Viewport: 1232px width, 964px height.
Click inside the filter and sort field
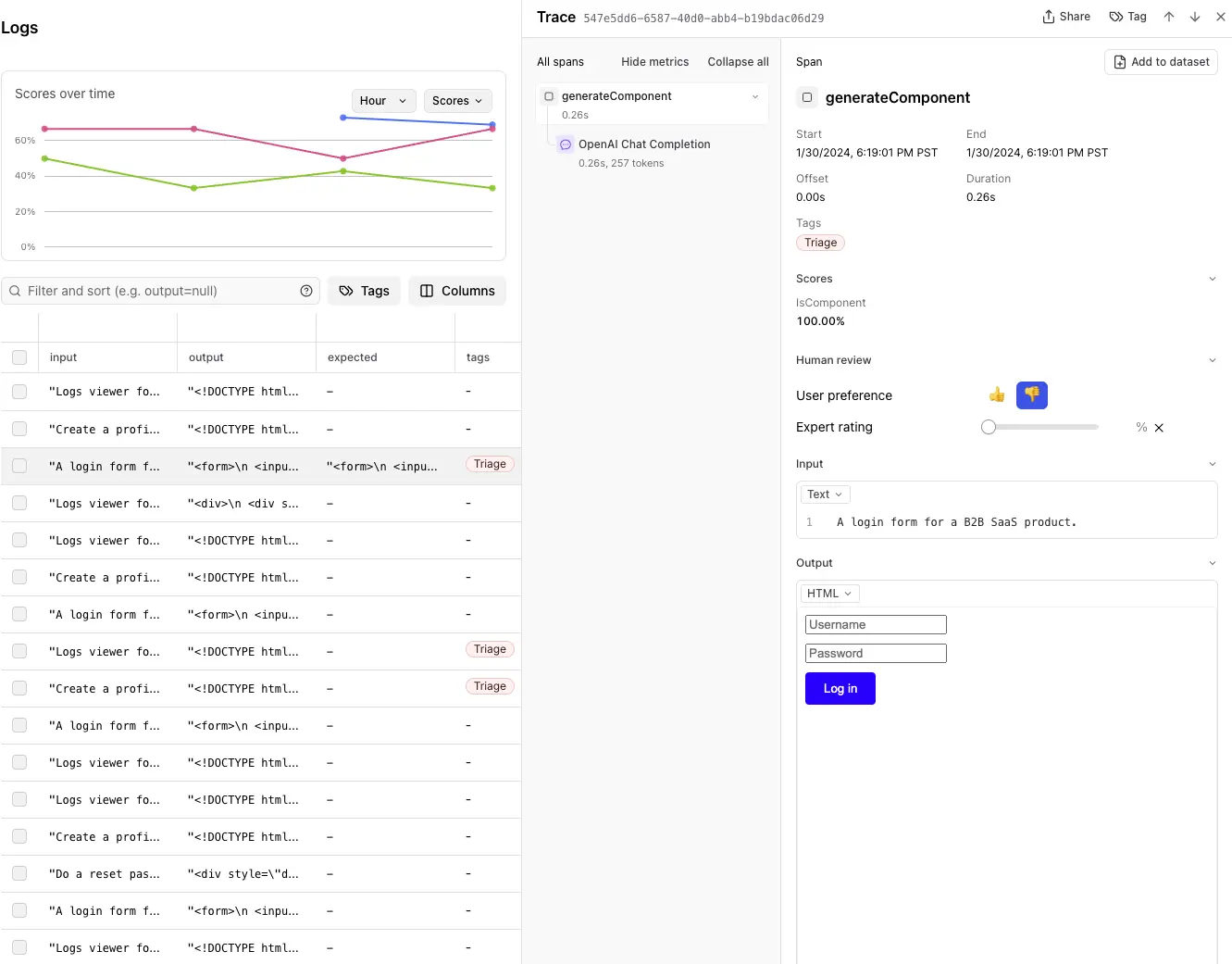[x=157, y=290]
